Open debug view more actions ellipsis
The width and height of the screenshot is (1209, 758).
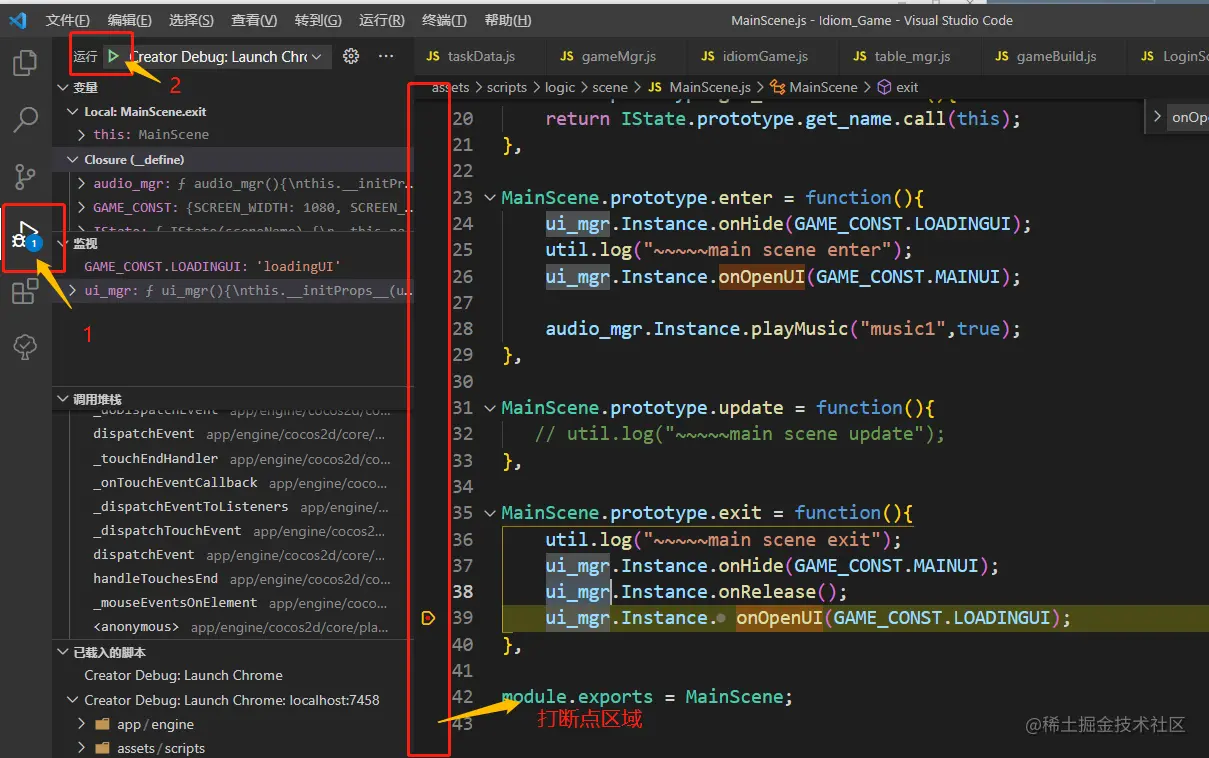[x=386, y=57]
